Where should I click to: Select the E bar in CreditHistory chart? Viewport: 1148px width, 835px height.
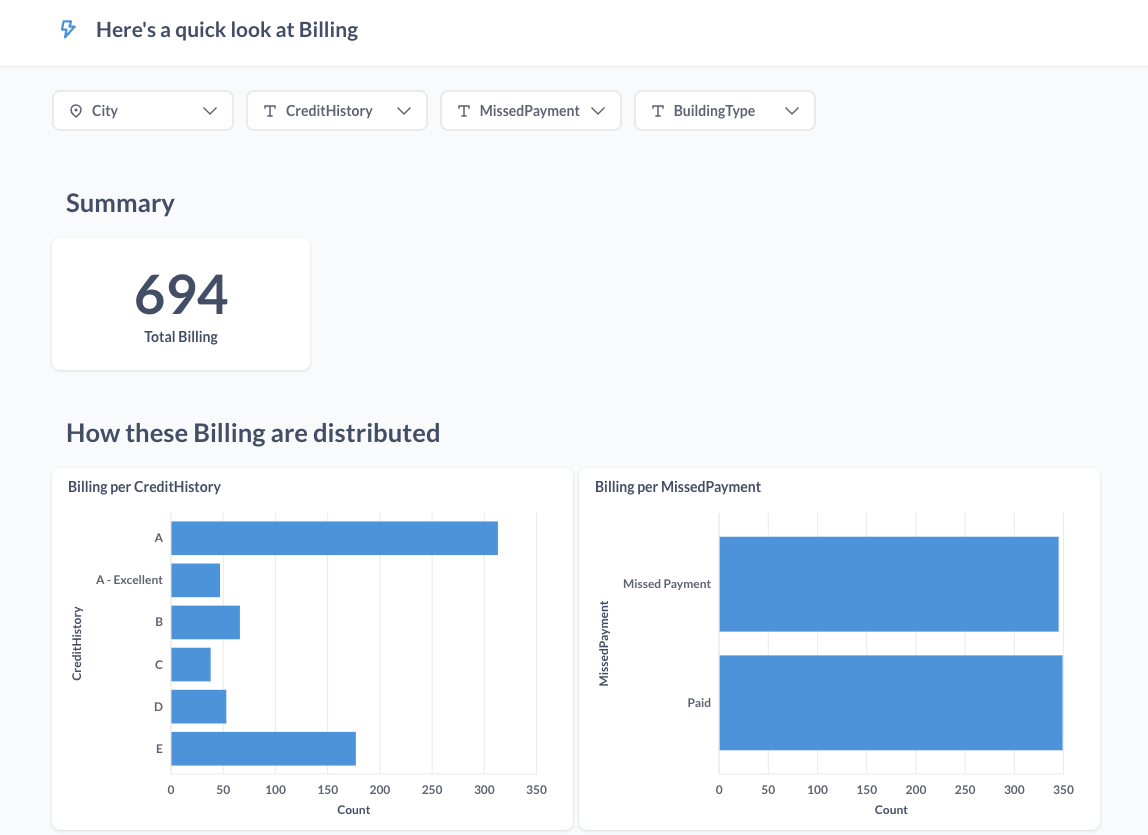point(263,748)
